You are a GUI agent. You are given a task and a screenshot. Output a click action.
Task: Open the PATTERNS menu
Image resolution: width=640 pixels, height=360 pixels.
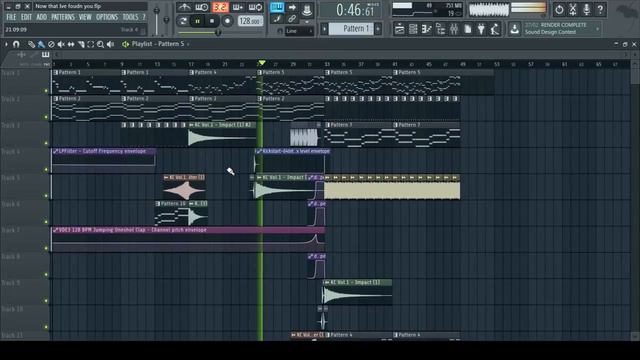[63, 17]
